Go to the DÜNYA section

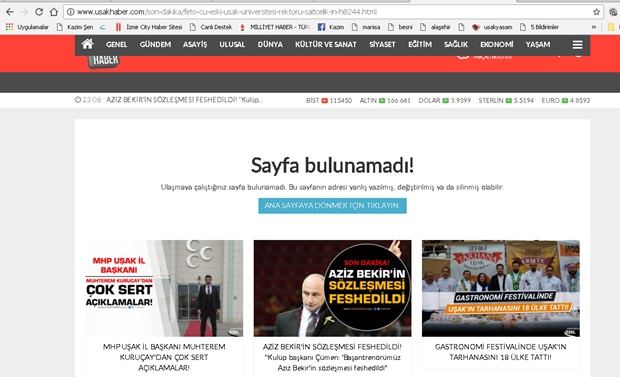point(270,45)
